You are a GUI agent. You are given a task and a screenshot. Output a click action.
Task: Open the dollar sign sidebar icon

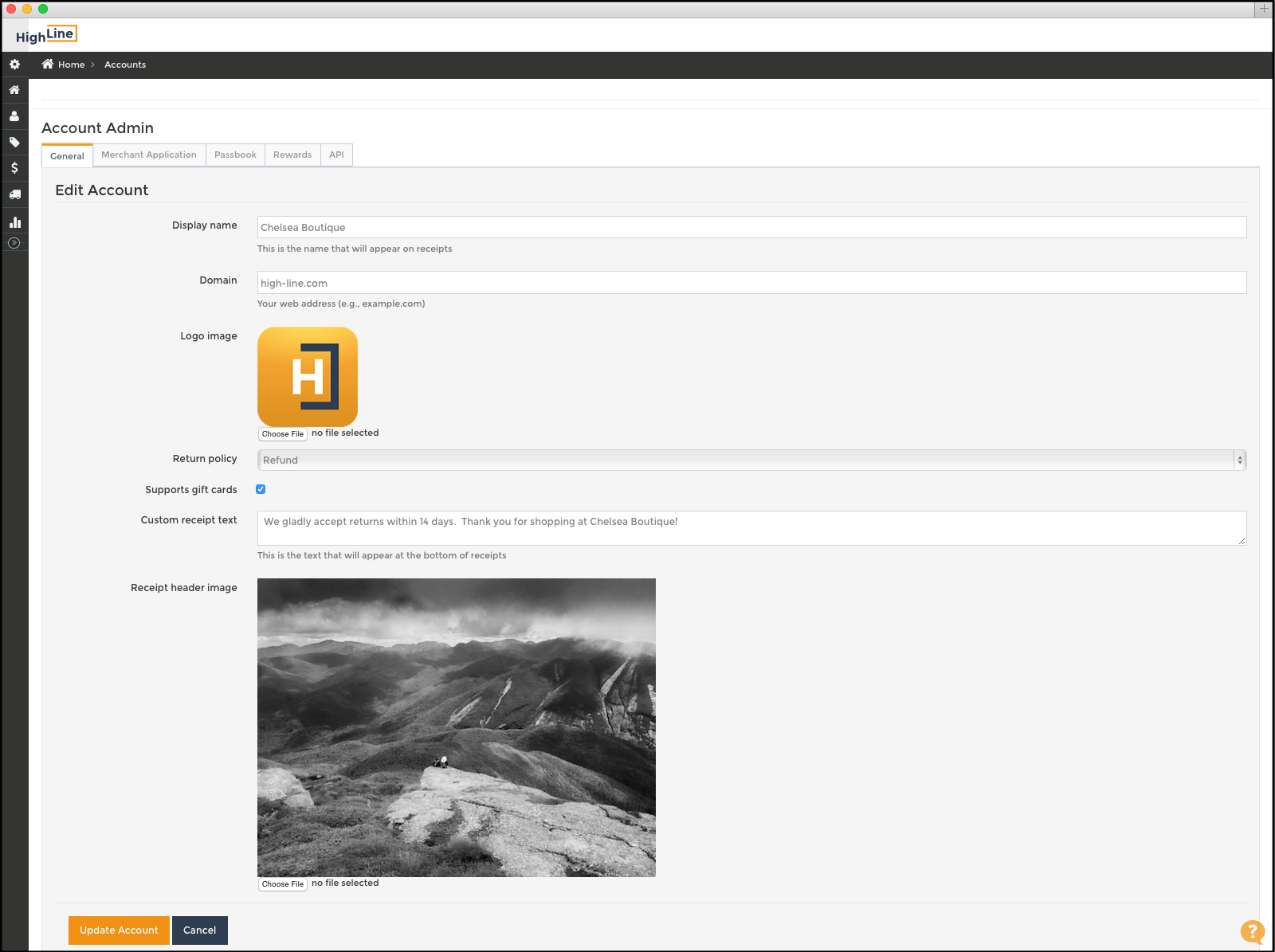pyautogui.click(x=14, y=168)
